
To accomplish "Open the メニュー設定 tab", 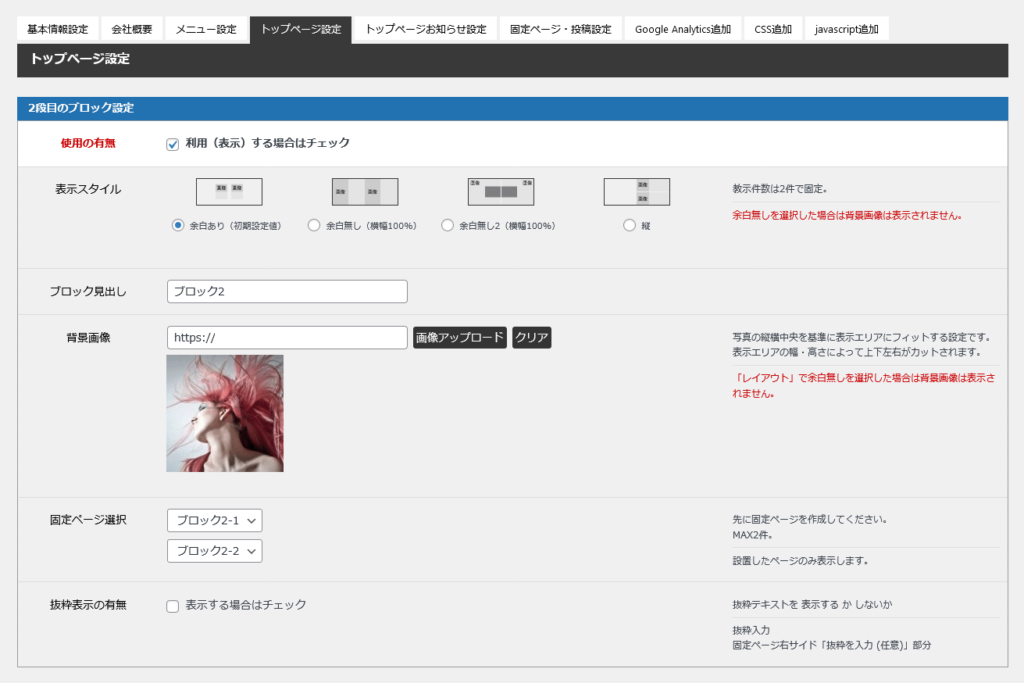I will tap(206, 29).
